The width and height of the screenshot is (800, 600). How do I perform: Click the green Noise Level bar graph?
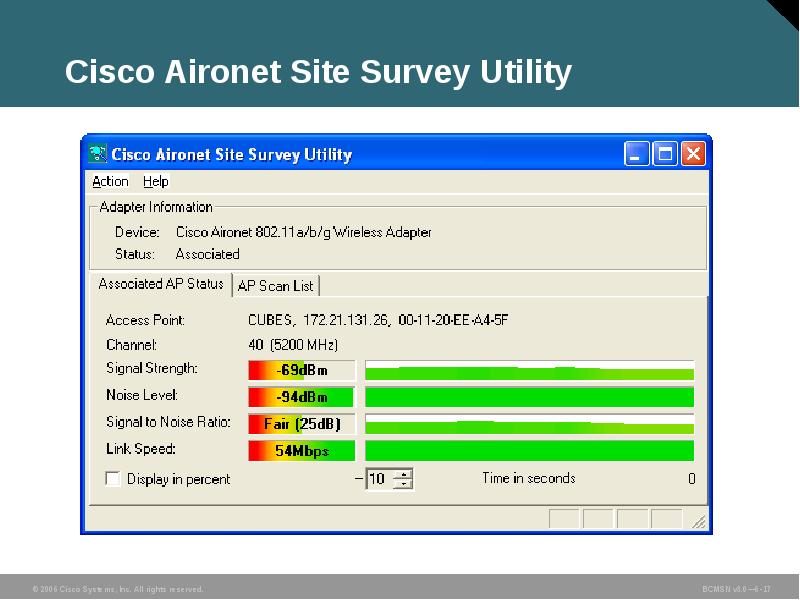pyautogui.click(x=530, y=396)
